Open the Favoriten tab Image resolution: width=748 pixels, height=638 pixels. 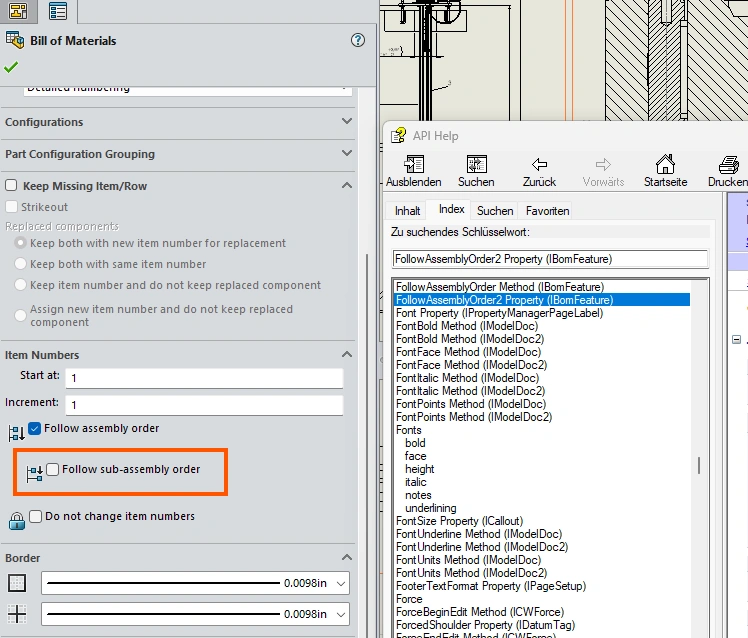pos(547,211)
